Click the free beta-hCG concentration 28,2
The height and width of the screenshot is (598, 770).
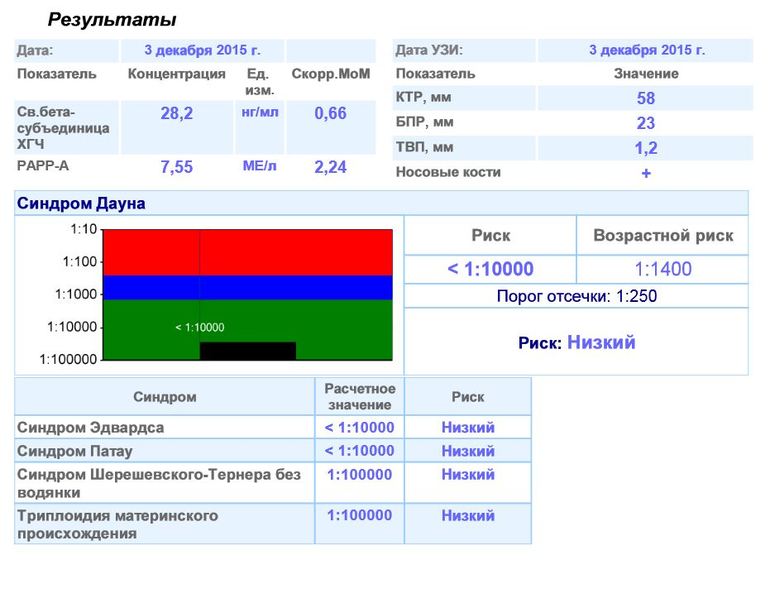176,113
